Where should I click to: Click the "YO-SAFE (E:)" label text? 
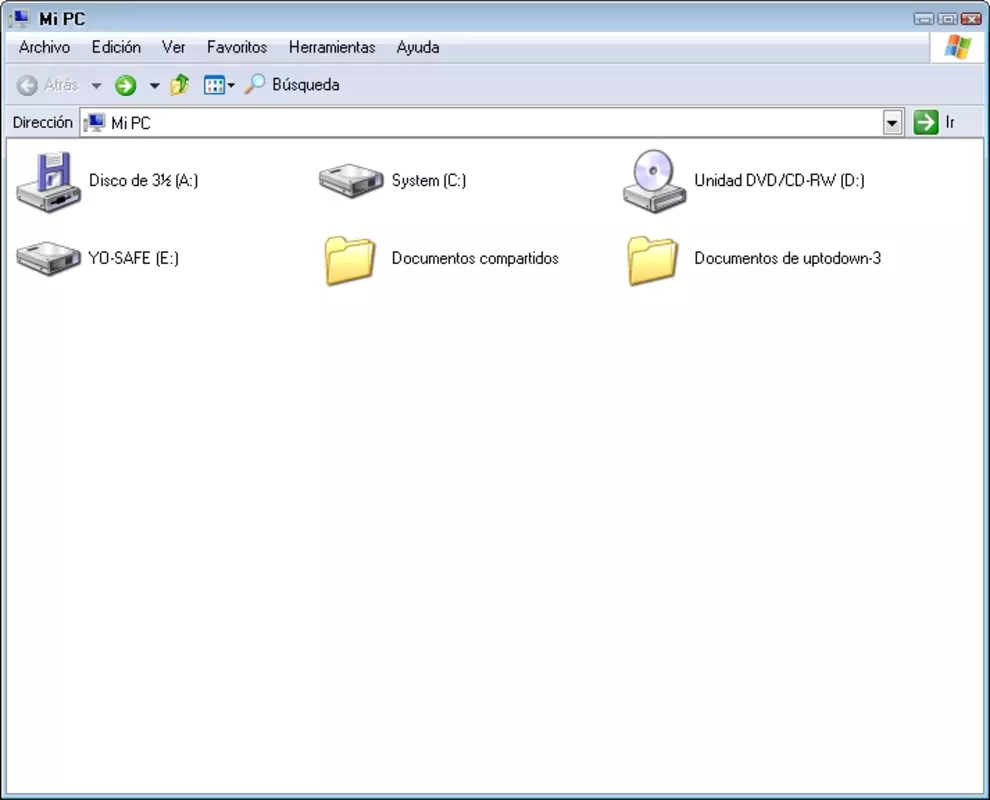coord(133,258)
